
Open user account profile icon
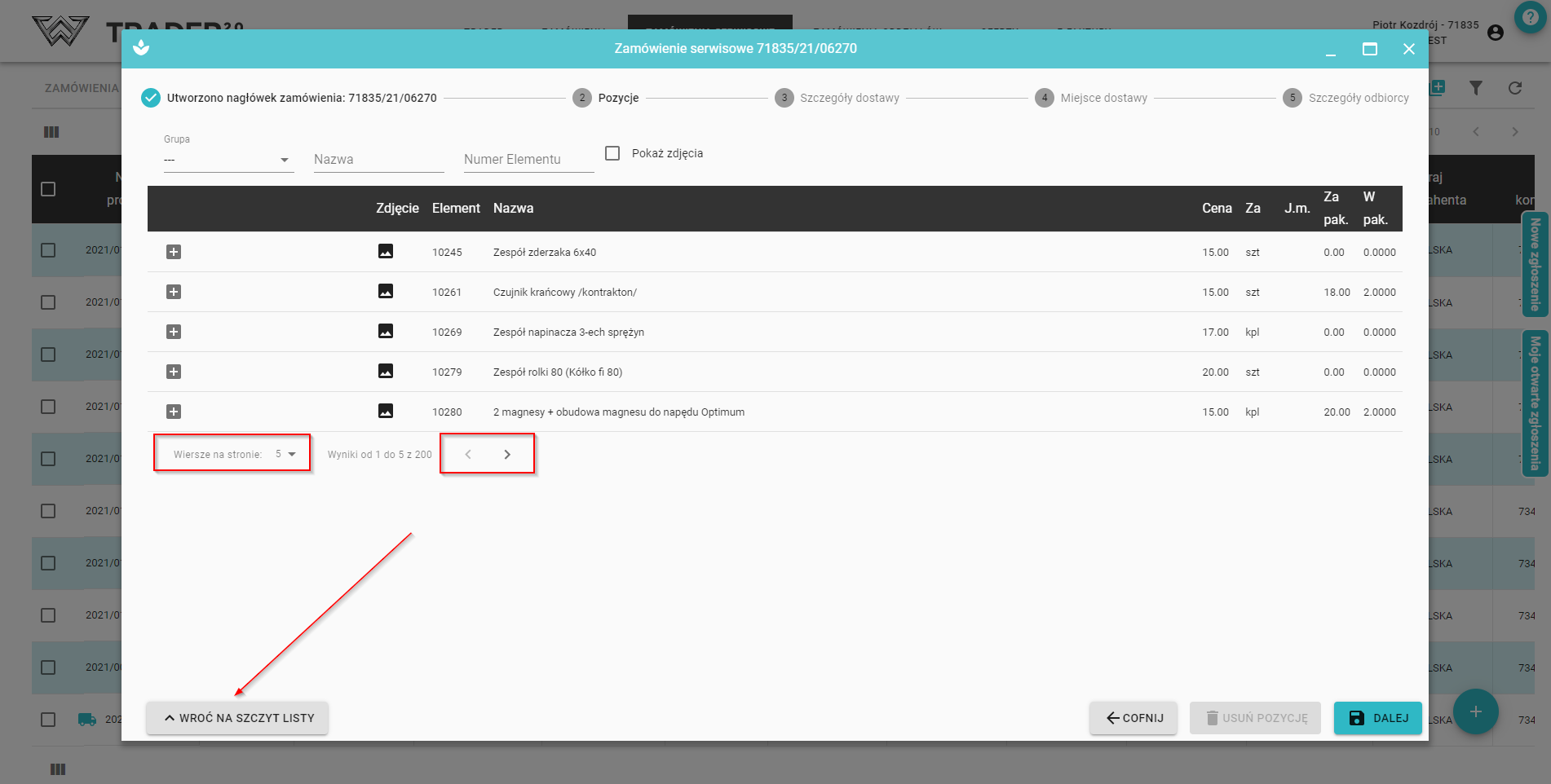click(x=1495, y=33)
